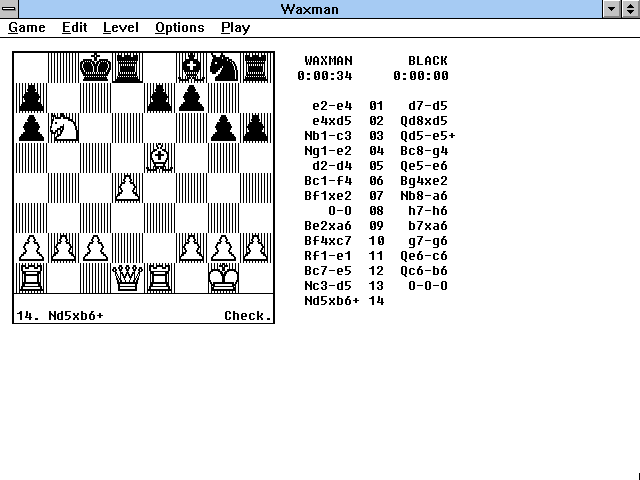Screen dimensions: 640x480
Task: Click the 14. Nd5xb6+ status text
Action: (60, 316)
